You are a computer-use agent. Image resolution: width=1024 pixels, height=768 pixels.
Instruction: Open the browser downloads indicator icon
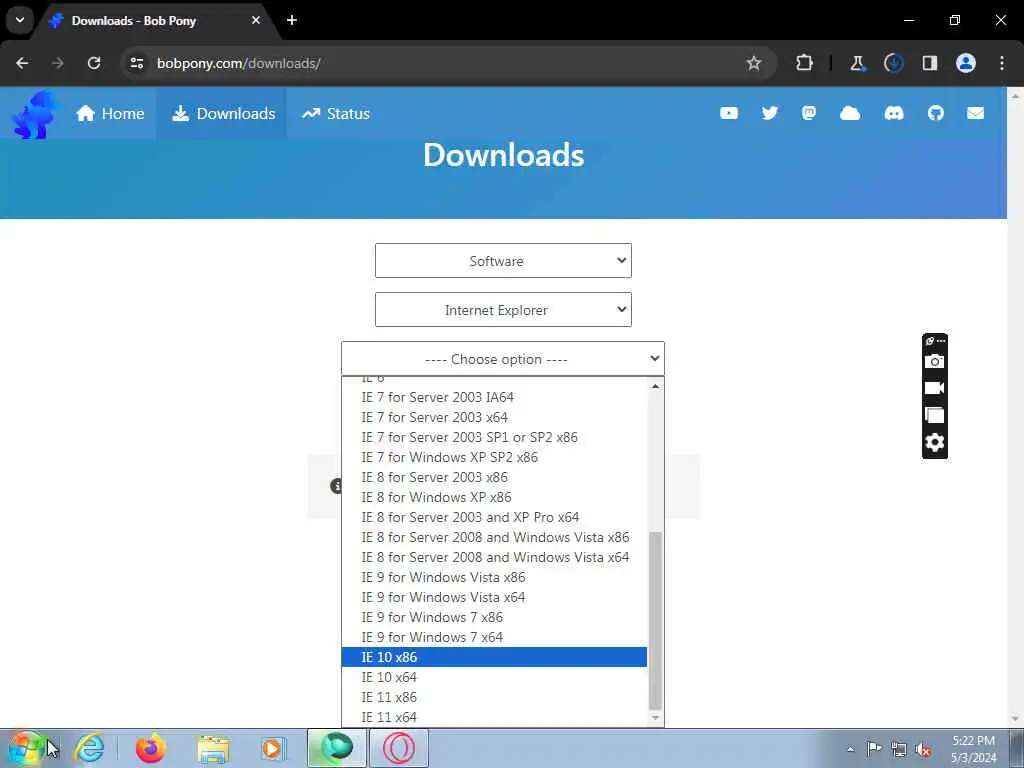[893, 63]
